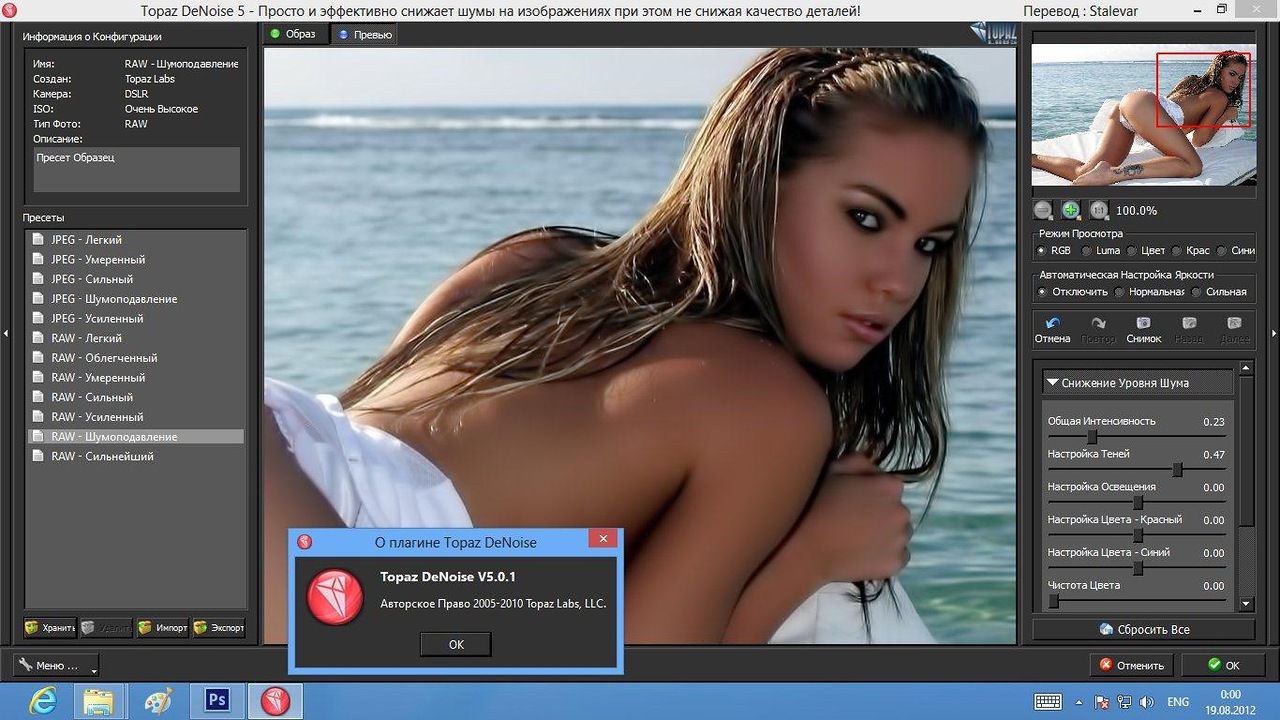Collapse the left panel with edge arrow
The width and height of the screenshot is (1280, 720).
point(7,333)
